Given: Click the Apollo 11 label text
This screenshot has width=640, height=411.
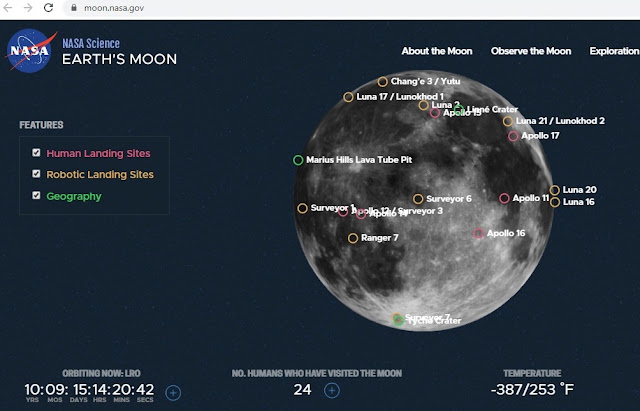Looking at the screenshot, I should coord(531,198).
